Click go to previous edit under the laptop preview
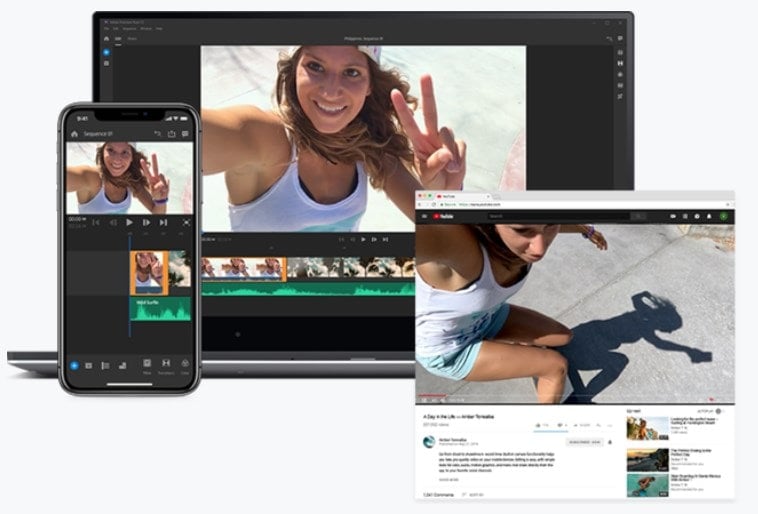 point(342,239)
